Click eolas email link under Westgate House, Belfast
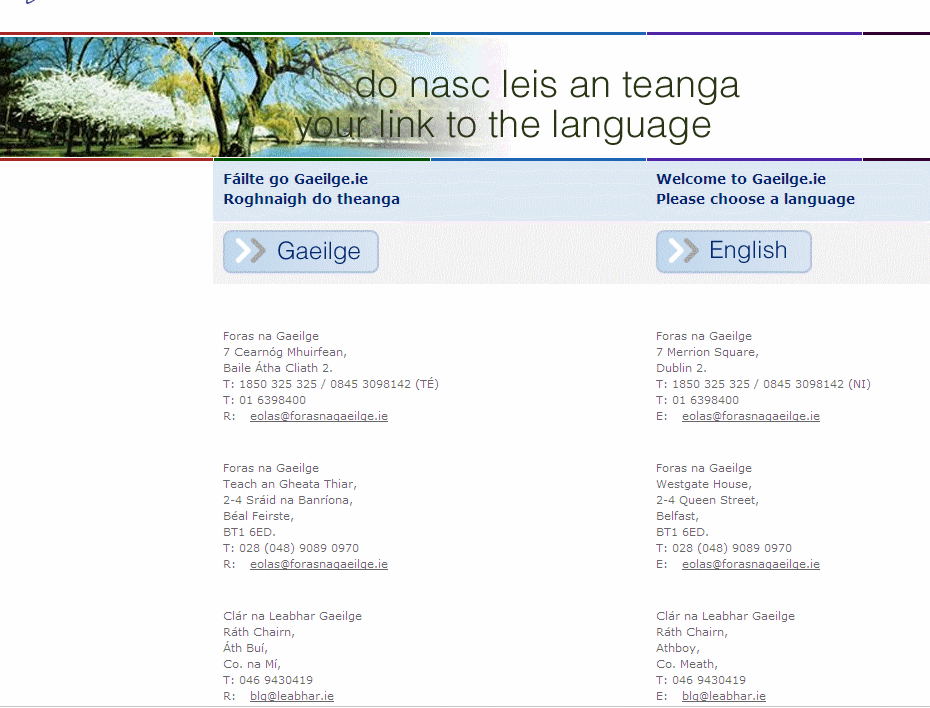Viewport: 930px width, 708px height. pyautogui.click(x=750, y=564)
